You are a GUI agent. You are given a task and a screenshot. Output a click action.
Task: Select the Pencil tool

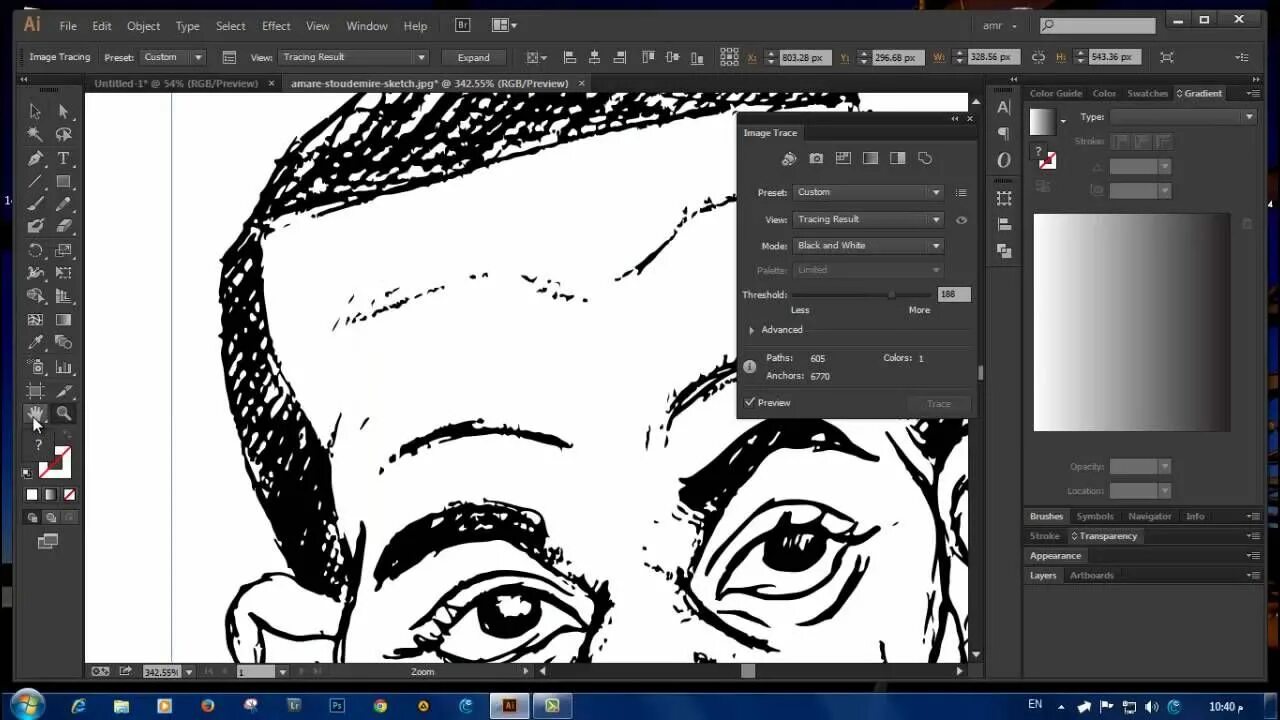(63, 204)
